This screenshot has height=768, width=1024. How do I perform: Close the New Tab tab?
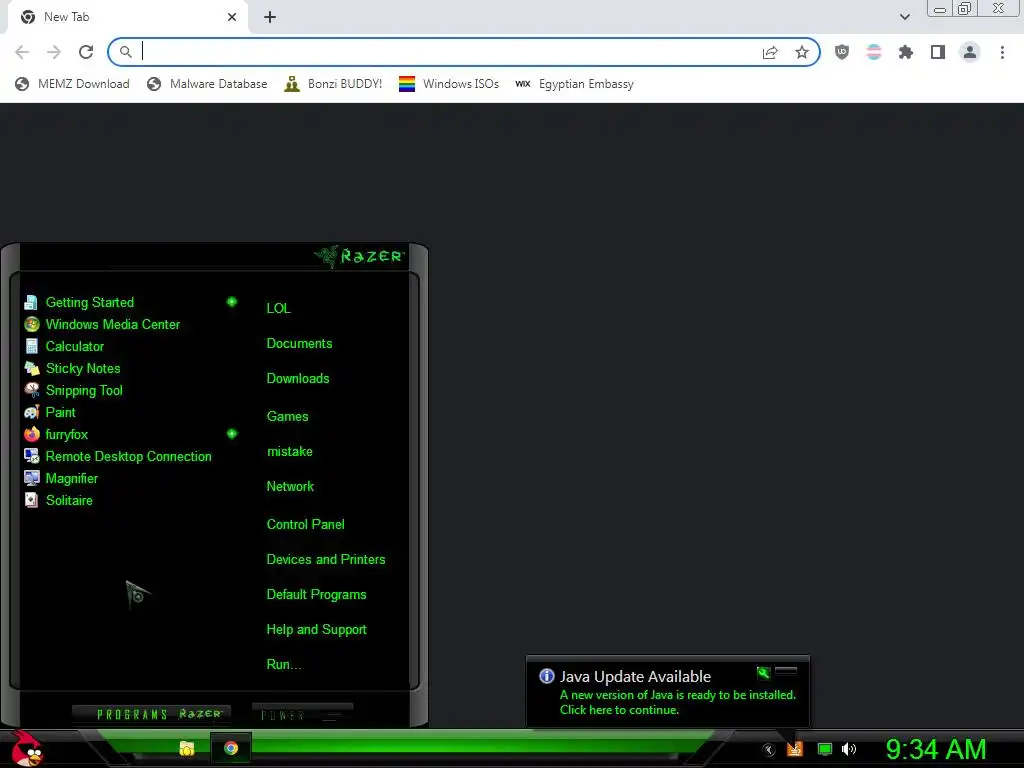tap(232, 17)
